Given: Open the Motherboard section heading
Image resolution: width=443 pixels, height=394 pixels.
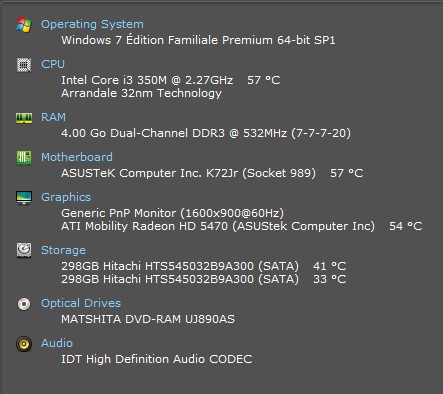Looking at the screenshot, I should tap(77, 157).
